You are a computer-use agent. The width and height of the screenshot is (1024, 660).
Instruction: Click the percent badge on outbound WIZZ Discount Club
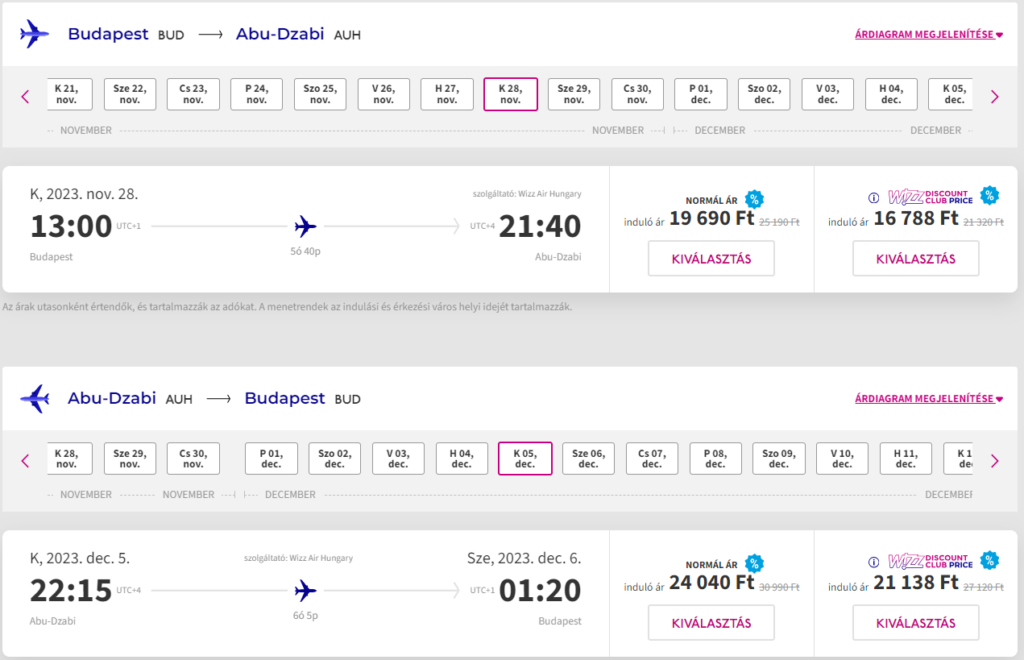(990, 195)
